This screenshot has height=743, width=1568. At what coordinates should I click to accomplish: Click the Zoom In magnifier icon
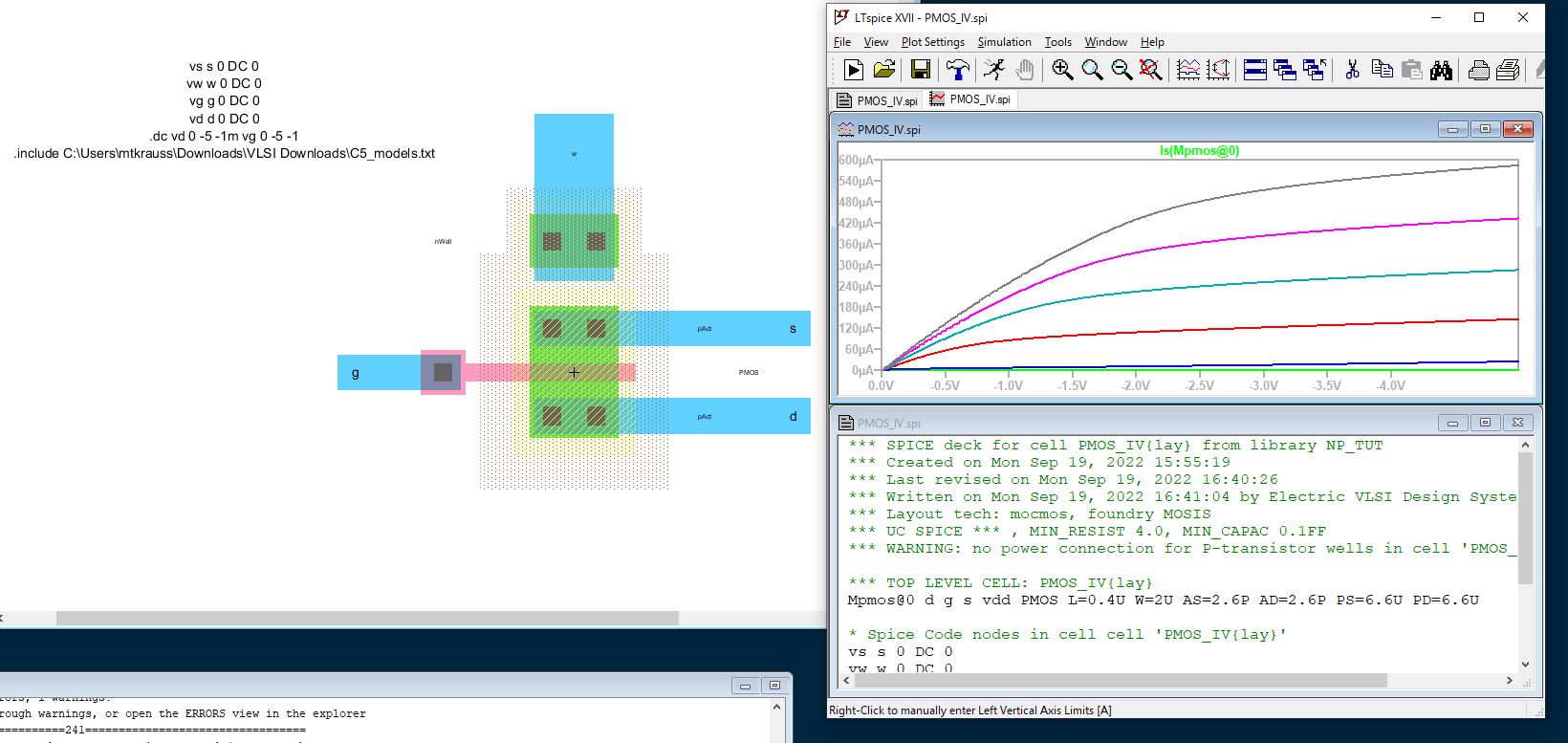coord(1061,70)
